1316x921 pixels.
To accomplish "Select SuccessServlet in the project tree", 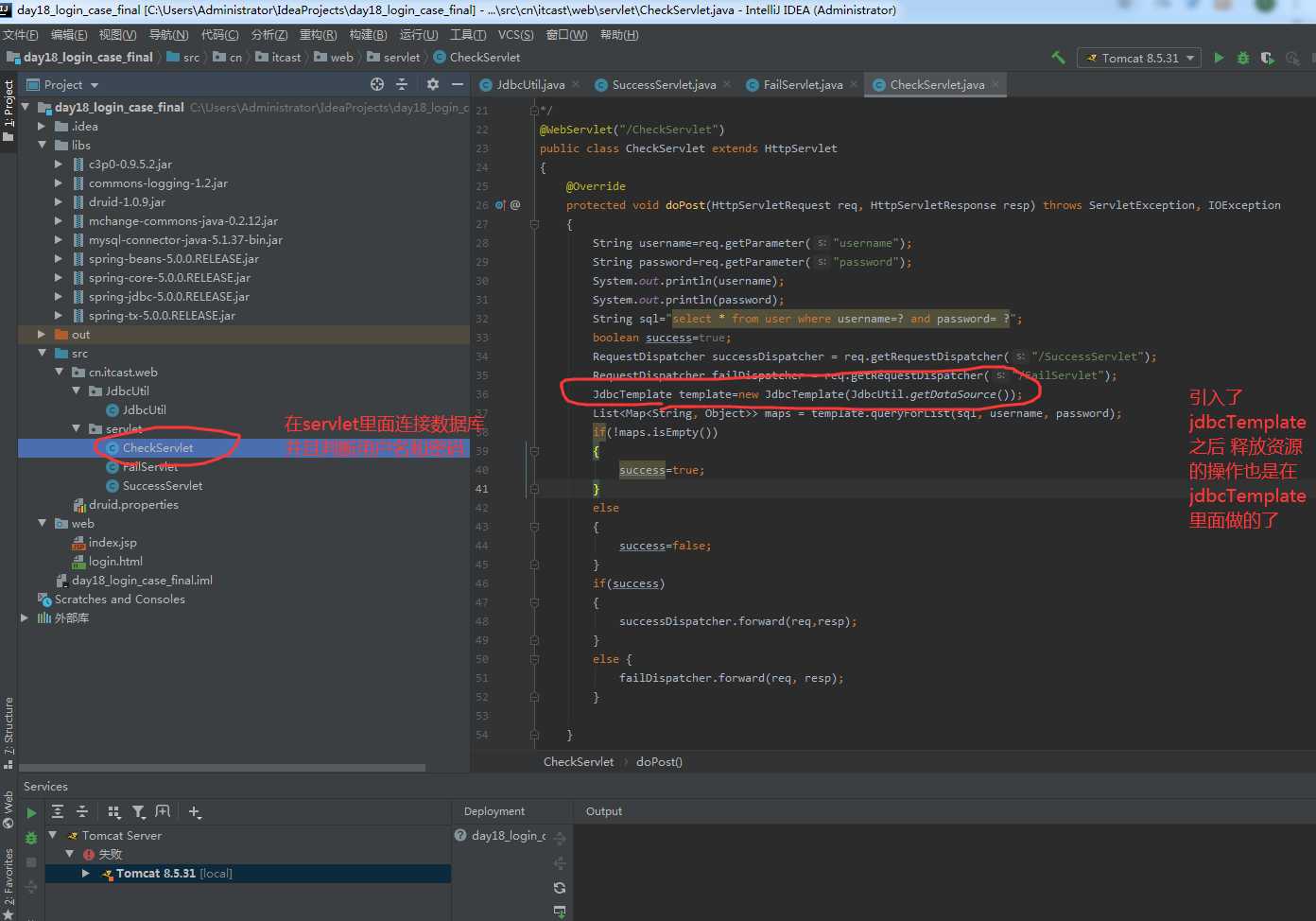I will (162, 486).
